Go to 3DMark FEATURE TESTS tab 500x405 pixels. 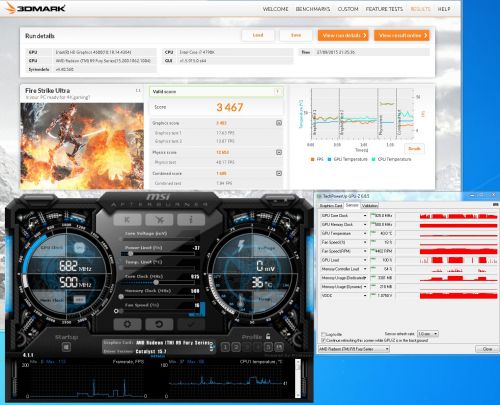pos(384,9)
